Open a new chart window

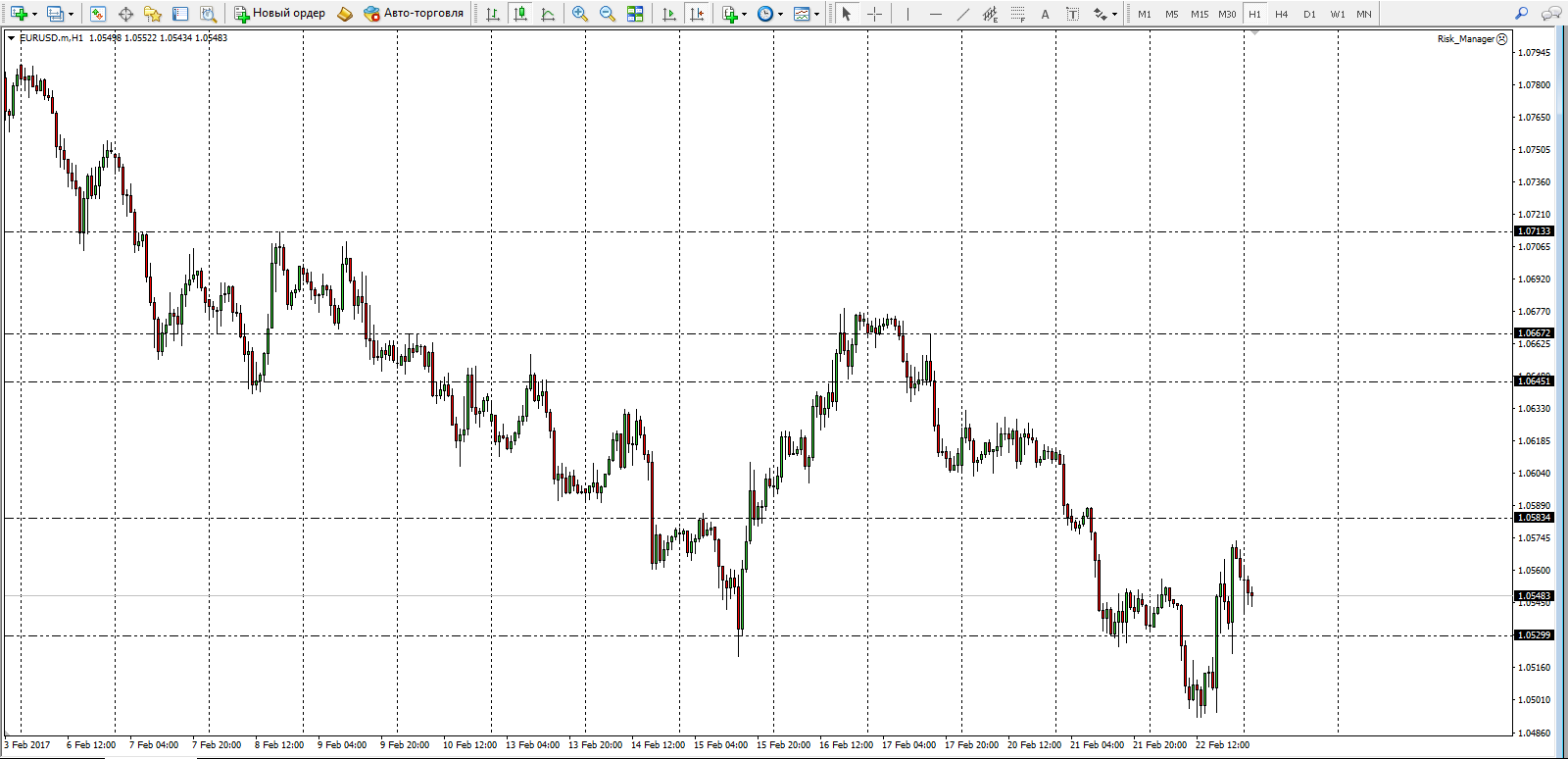pos(18,14)
